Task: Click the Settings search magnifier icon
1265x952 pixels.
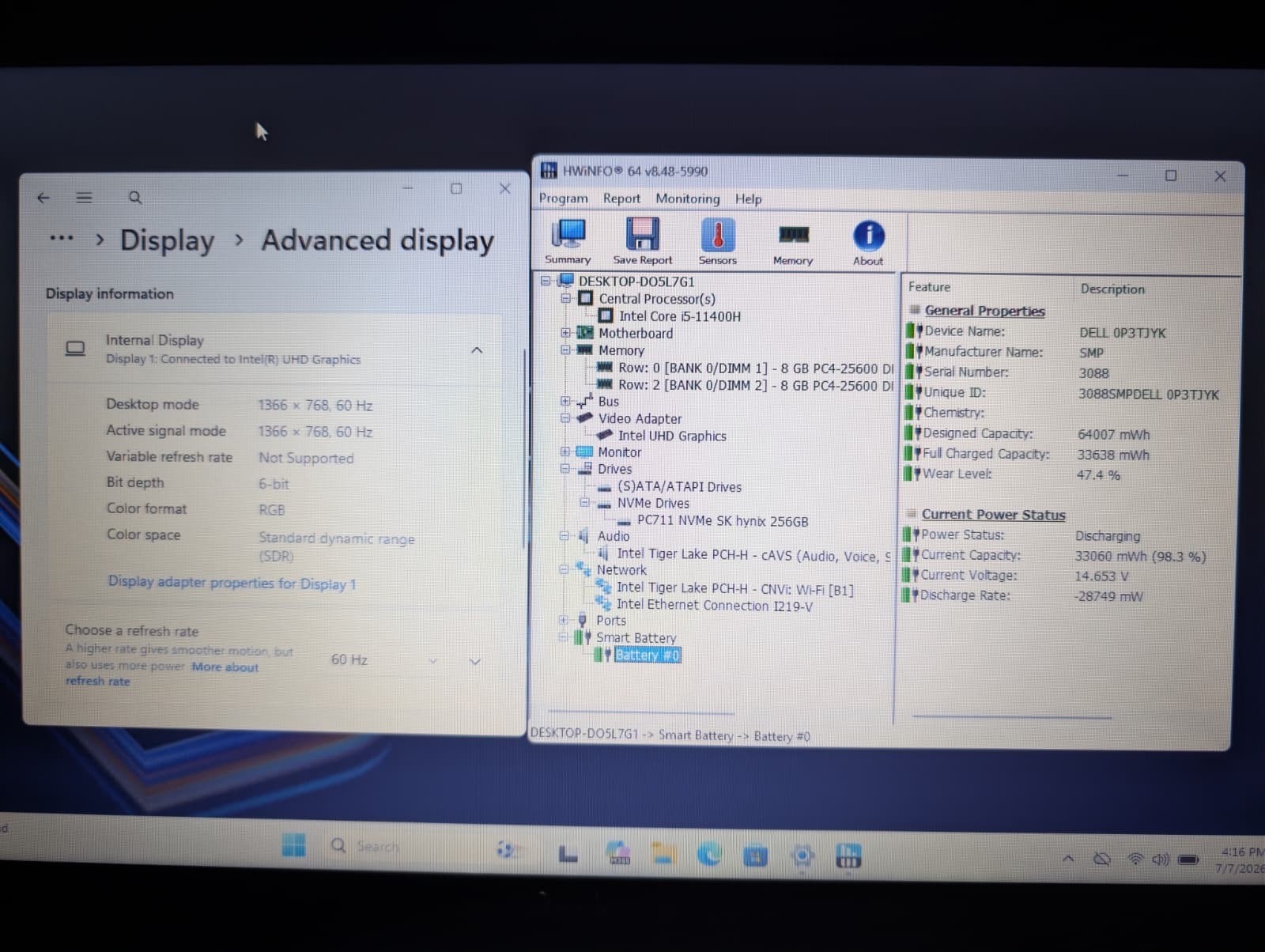Action: point(135,197)
